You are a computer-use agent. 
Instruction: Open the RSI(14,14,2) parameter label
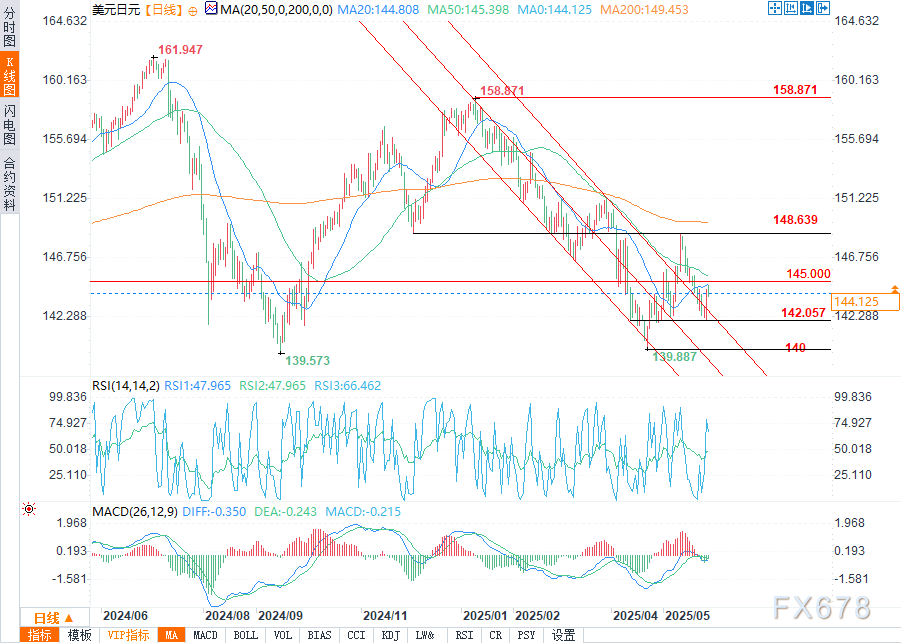[125, 385]
